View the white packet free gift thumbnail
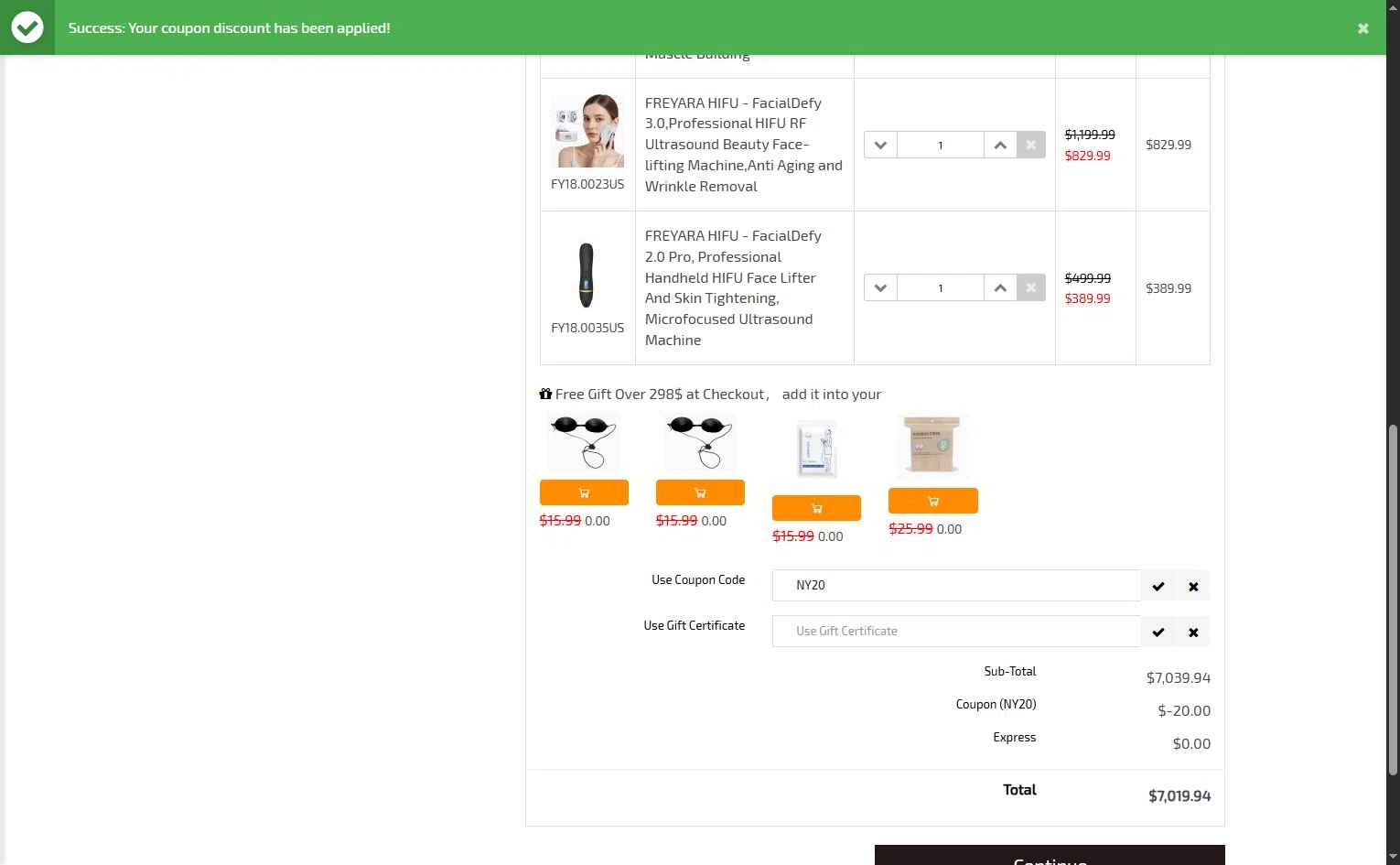This screenshot has height=865, width=1400. click(816, 449)
